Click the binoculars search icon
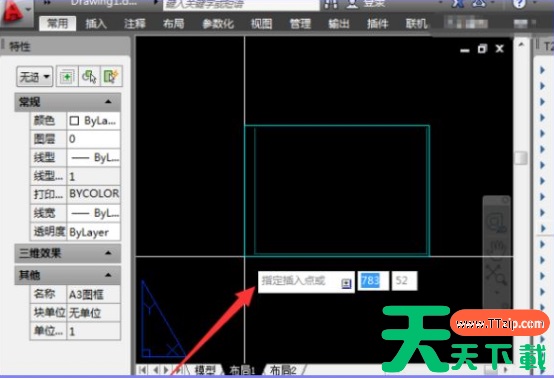The image size is (554, 379). coord(330,4)
